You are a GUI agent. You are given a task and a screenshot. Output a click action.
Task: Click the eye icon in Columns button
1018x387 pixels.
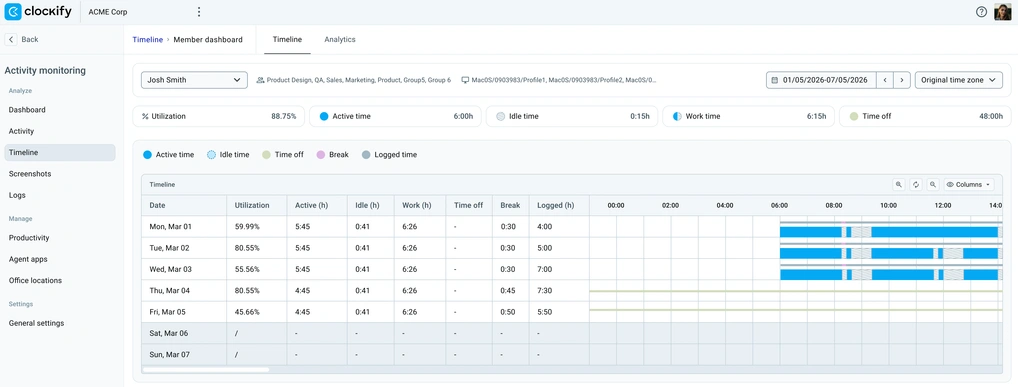tap(950, 184)
